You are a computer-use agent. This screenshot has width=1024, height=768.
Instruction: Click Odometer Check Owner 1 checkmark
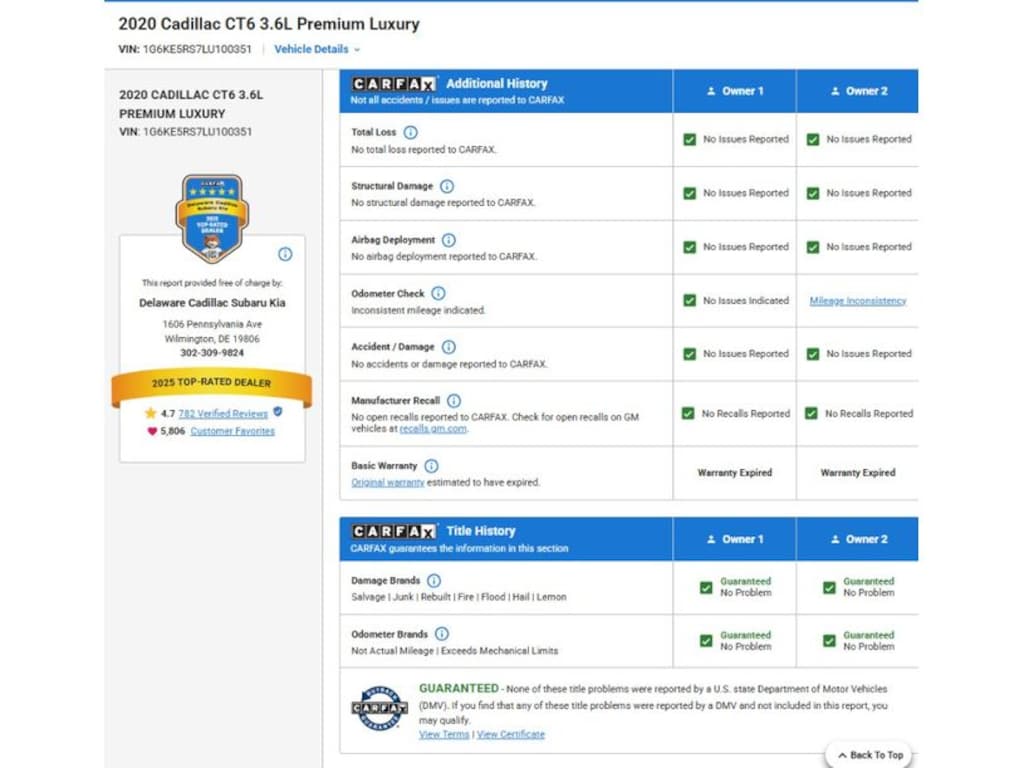690,301
